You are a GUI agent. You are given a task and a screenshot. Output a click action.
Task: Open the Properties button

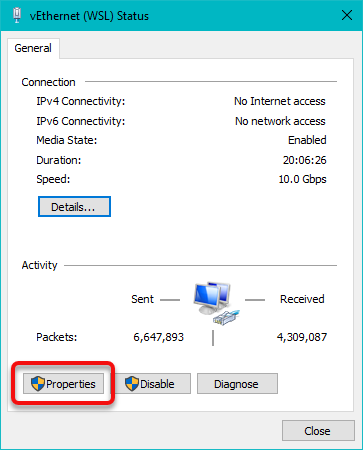(x=63, y=384)
